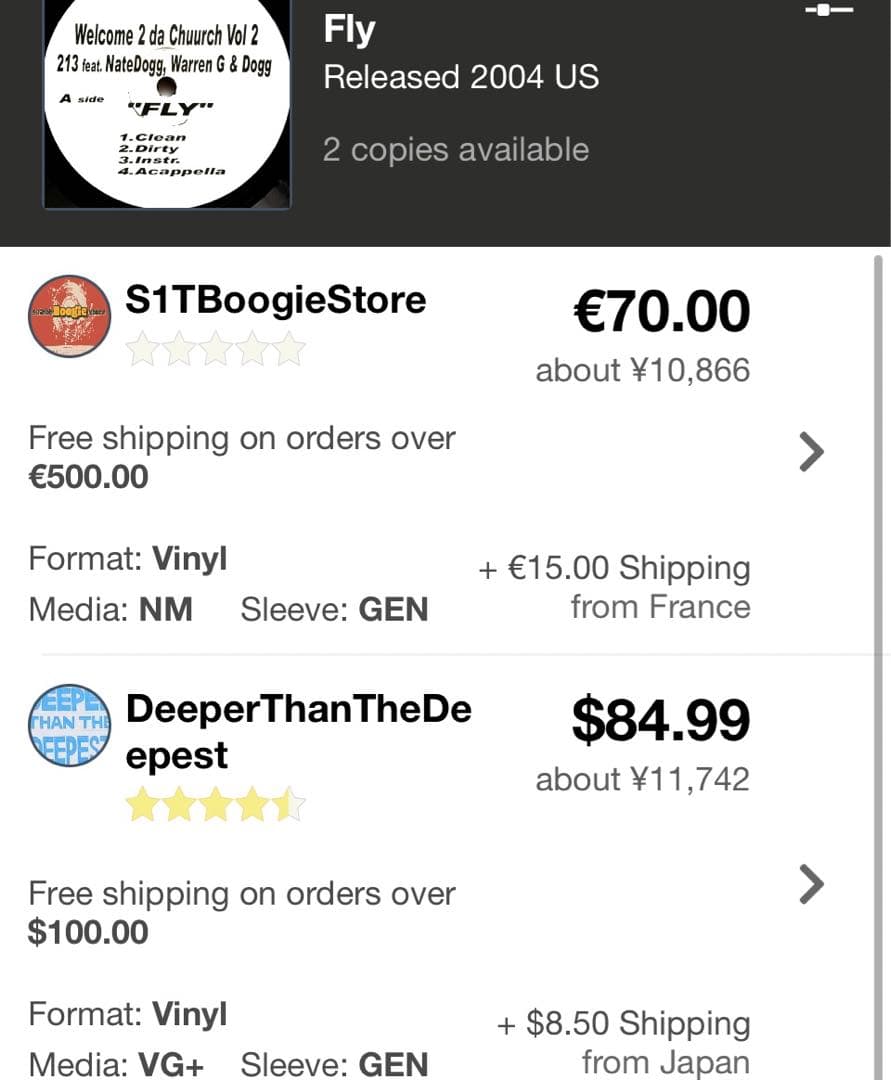Image resolution: width=891 pixels, height=1080 pixels.
Task: View S1TBoogieStore star rating
Action: [216, 348]
